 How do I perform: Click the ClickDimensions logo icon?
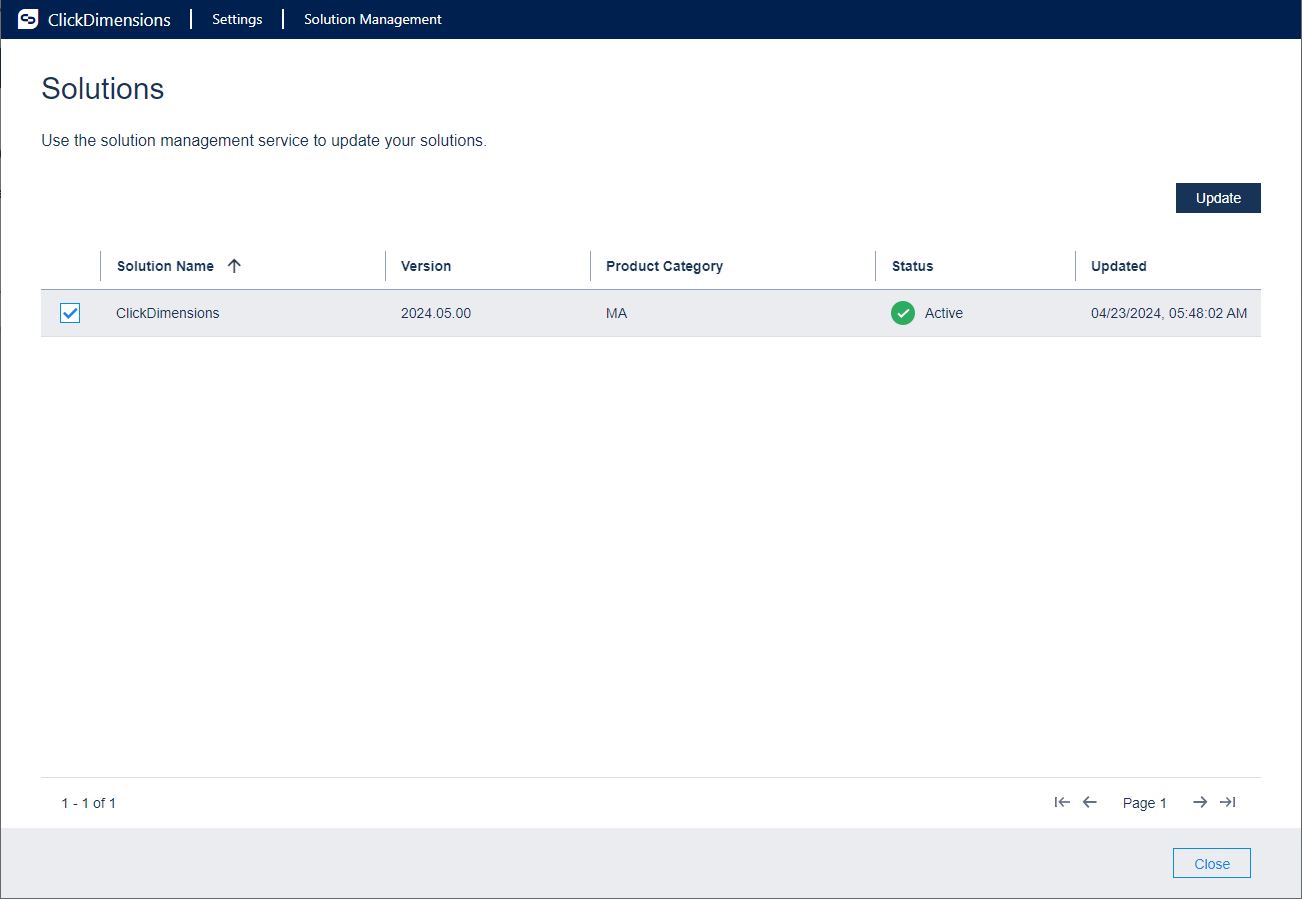(27, 19)
